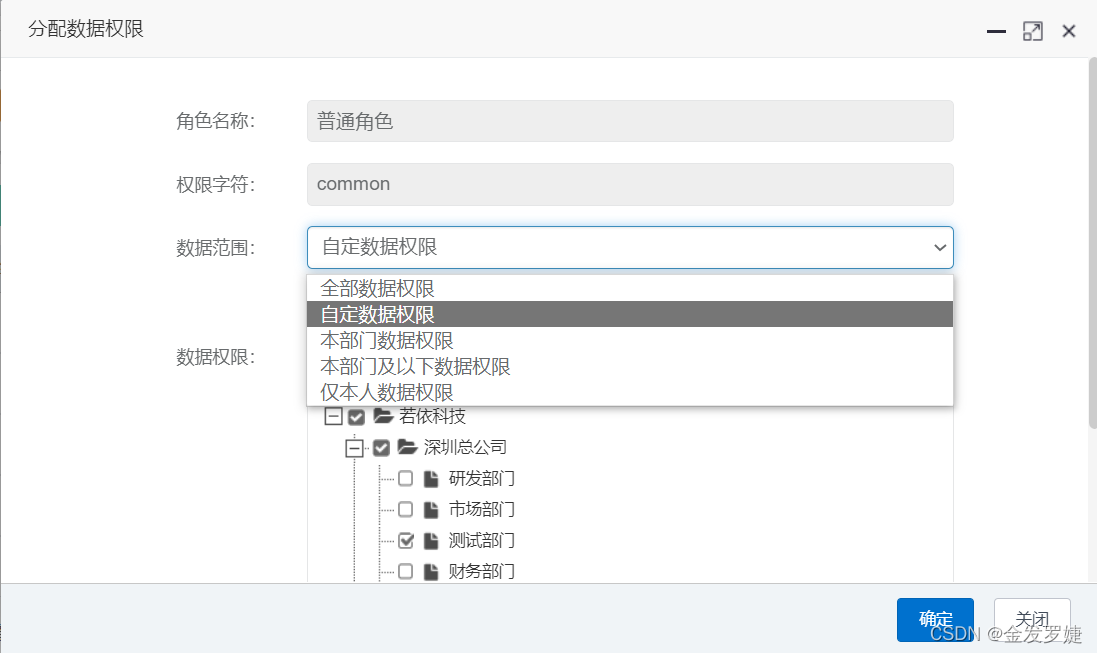The width and height of the screenshot is (1097, 653).
Task: Click the 测试部门 tree label
Action: [481, 540]
